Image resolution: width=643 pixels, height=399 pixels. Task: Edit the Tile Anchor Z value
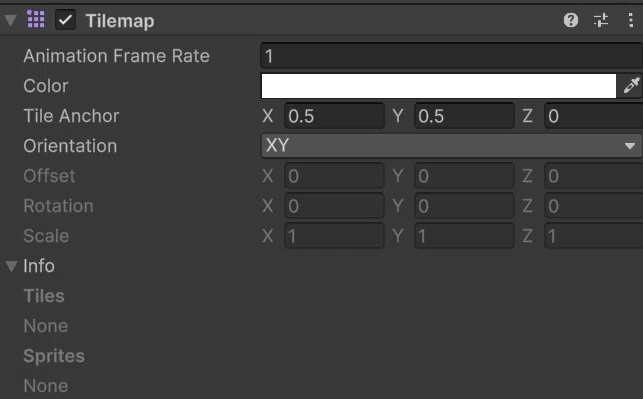click(x=594, y=116)
